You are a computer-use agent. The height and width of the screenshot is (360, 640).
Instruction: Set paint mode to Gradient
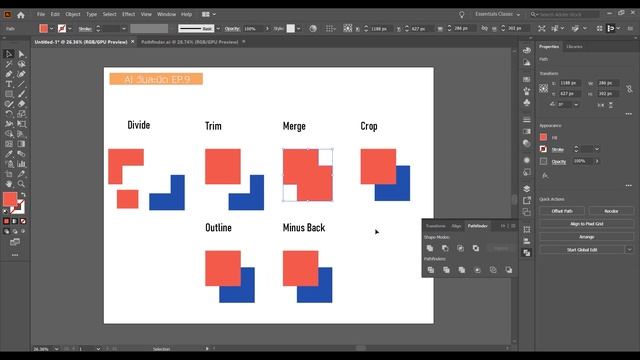click(x=15, y=221)
